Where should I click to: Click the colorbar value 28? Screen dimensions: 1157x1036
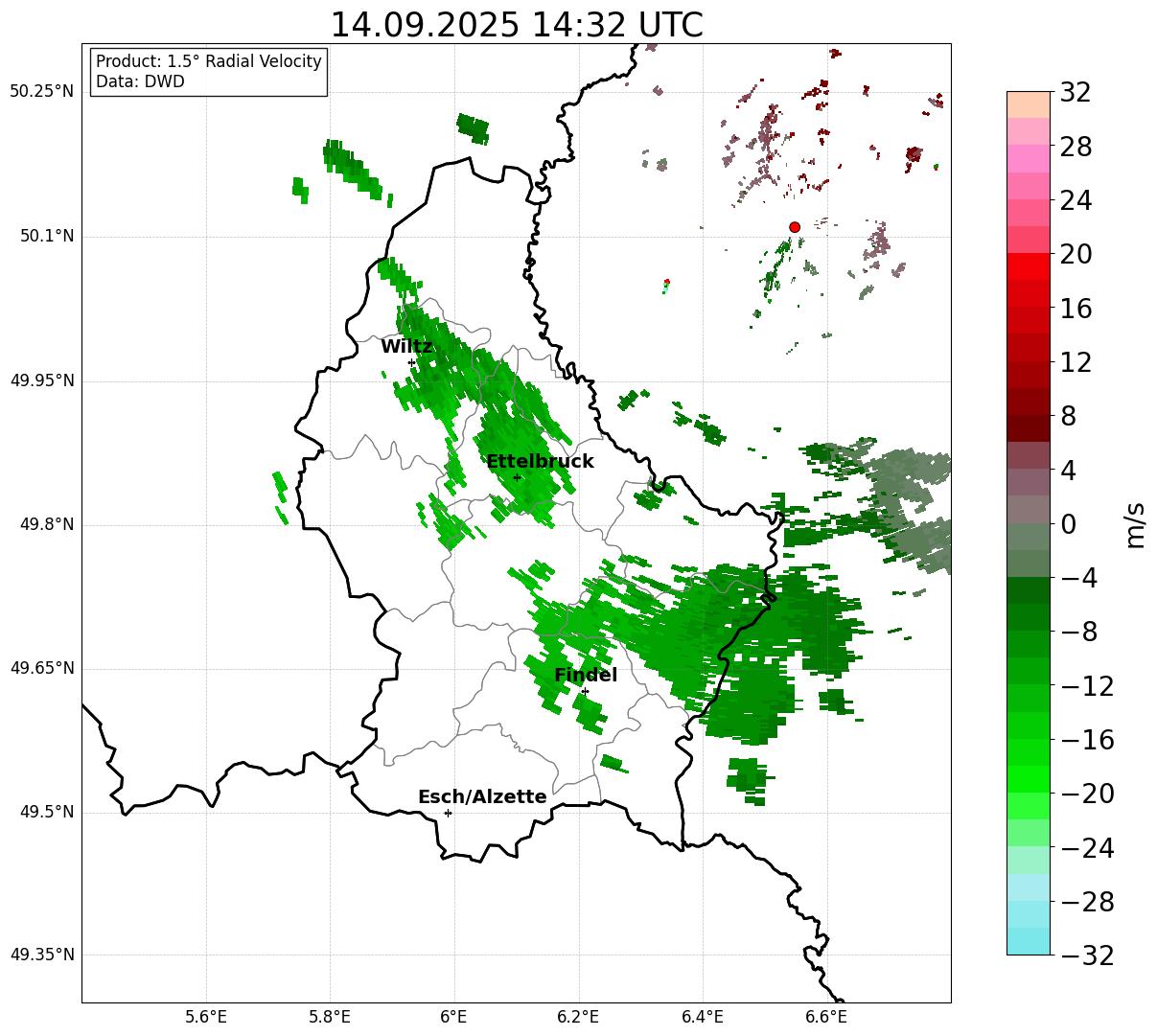1076,147
